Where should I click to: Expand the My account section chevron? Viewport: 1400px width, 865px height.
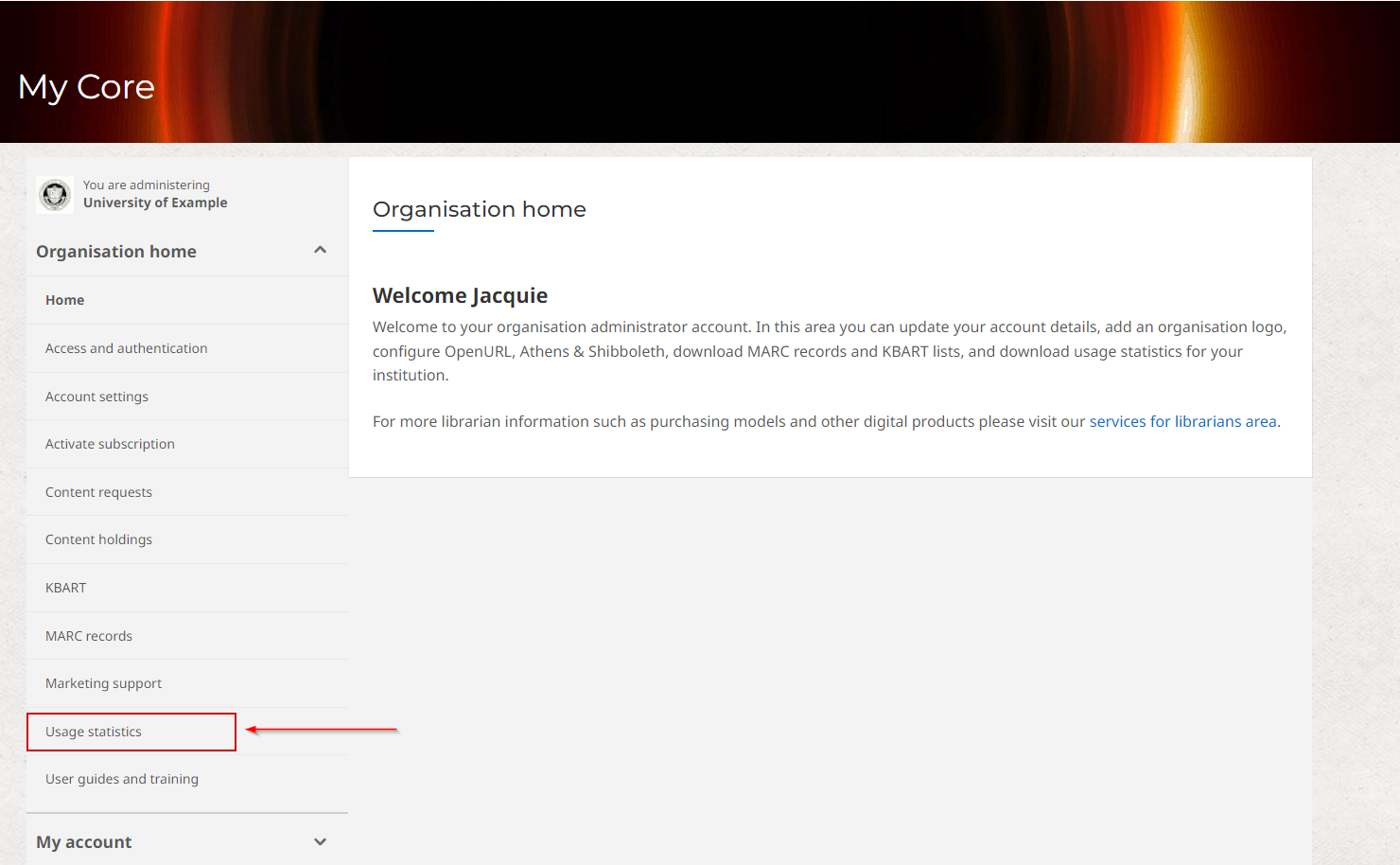pos(320,841)
